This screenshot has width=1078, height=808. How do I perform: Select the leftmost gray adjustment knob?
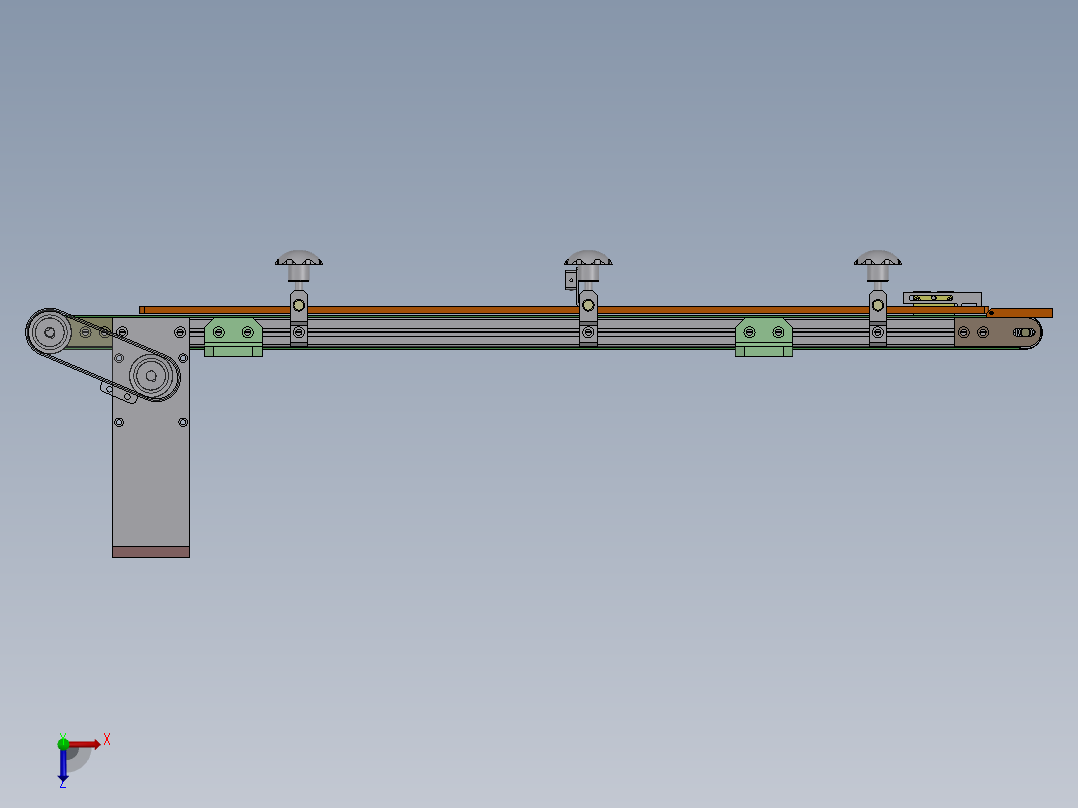[299, 266]
